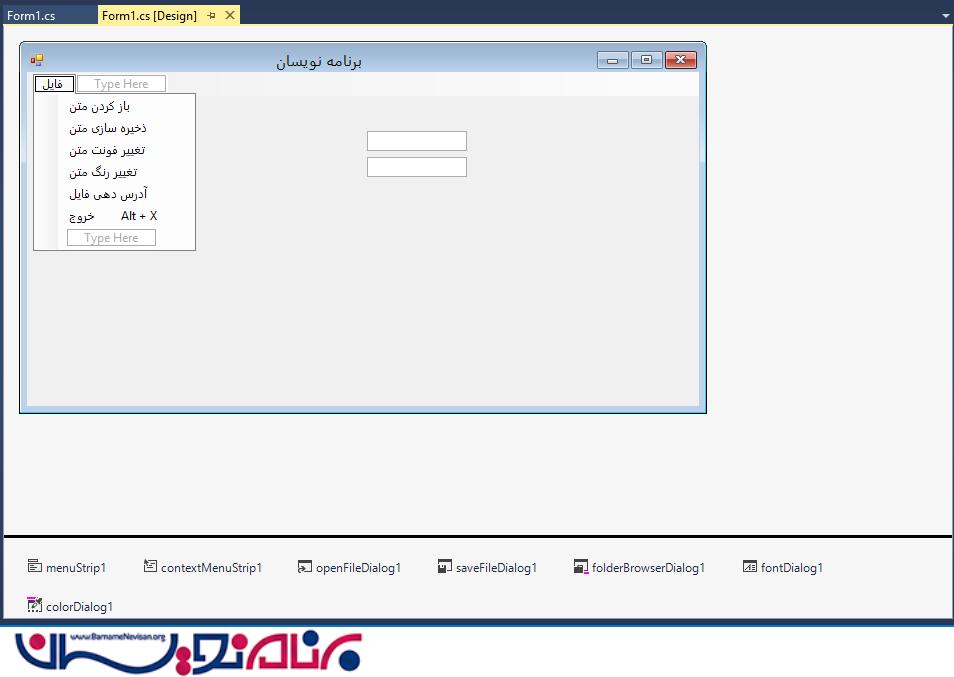The image size is (954, 677).
Task: Open the فایل menu in the form
Action: (54, 84)
